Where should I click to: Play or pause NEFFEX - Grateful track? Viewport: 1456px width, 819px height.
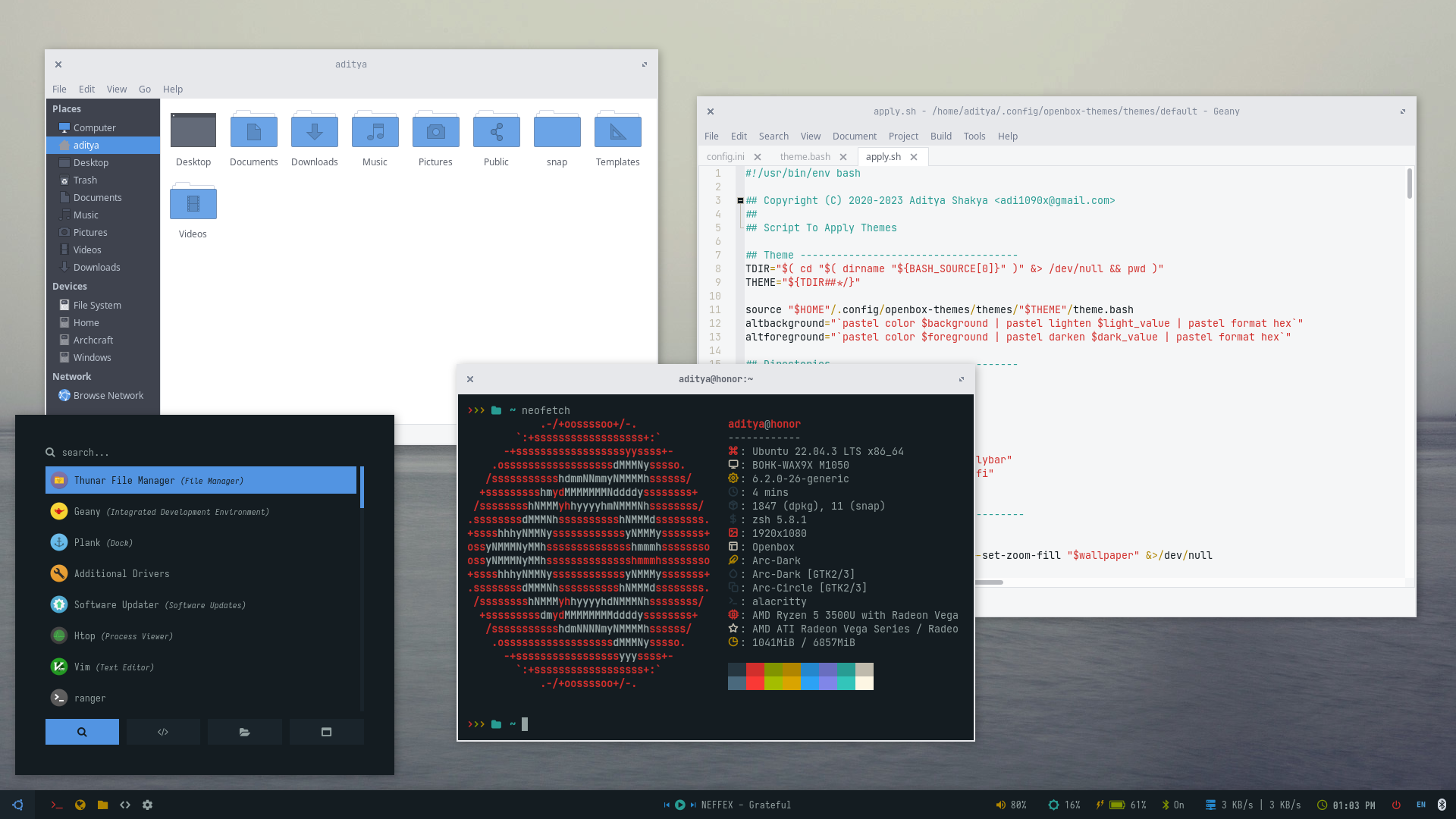click(x=680, y=805)
